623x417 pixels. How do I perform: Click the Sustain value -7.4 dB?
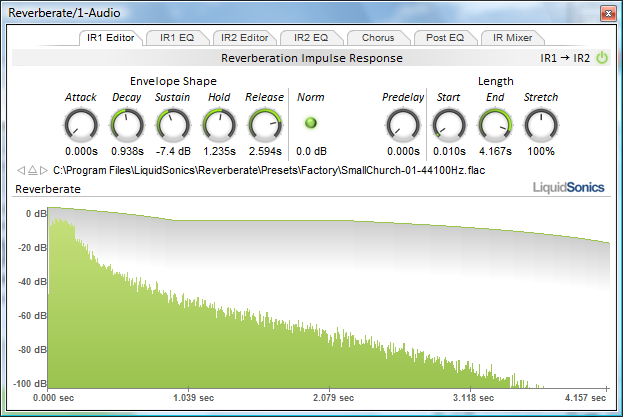pyautogui.click(x=173, y=151)
